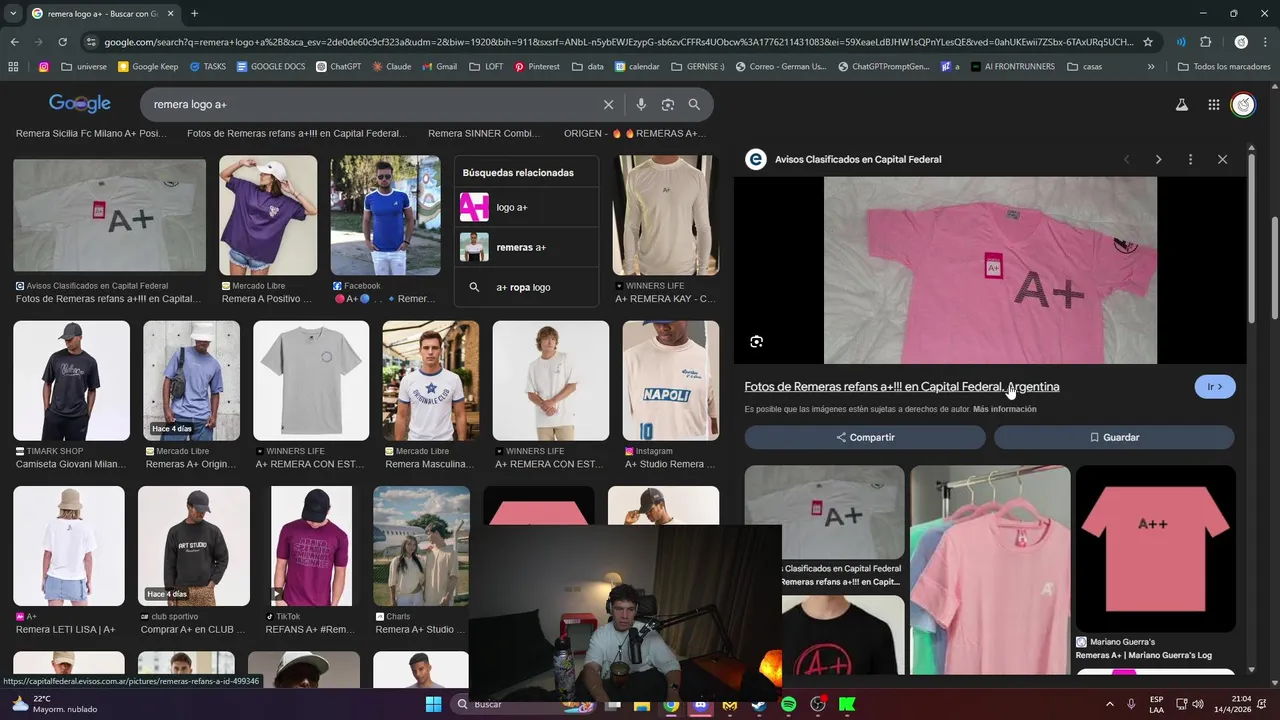This screenshot has height=720, width=1280.
Task: Click the browser back arrow
Action: [14, 42]
